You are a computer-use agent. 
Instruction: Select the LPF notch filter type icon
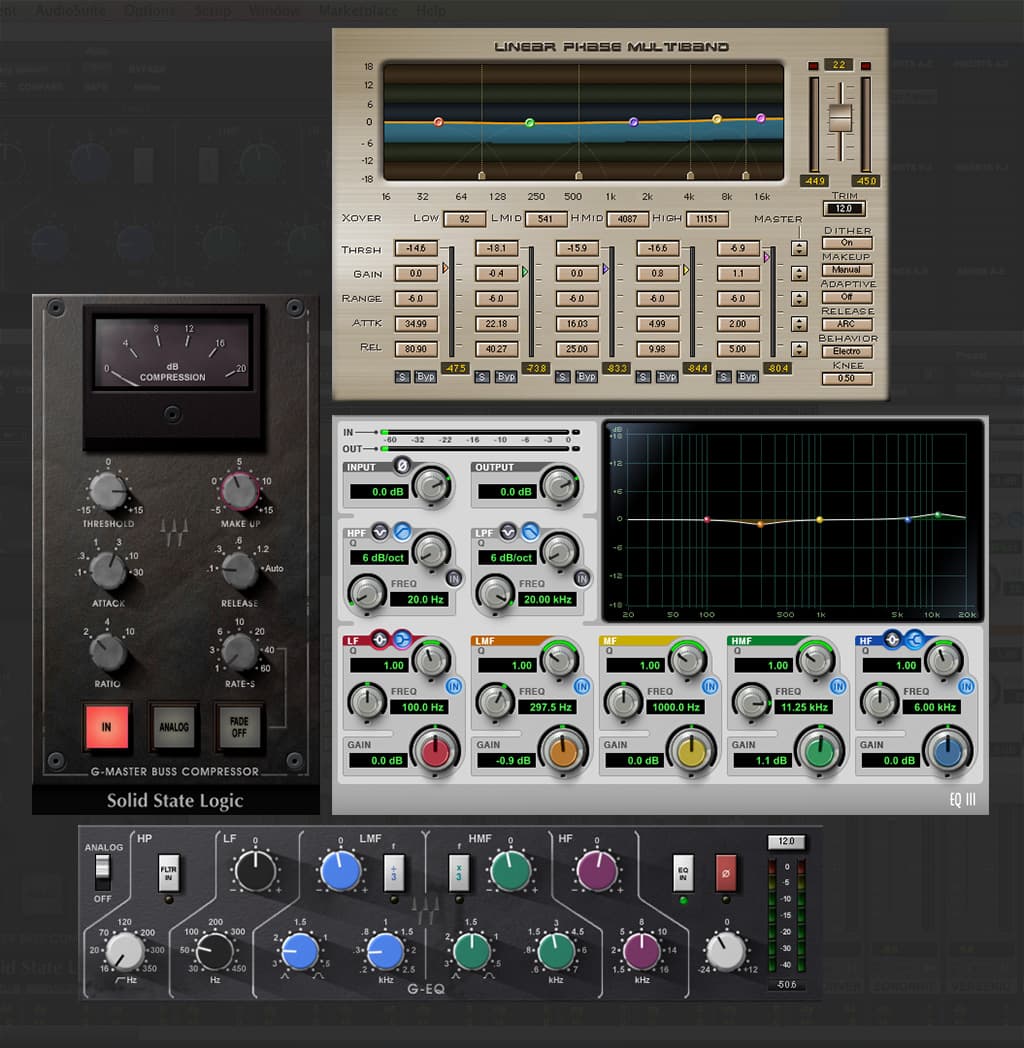pos(508,532)
